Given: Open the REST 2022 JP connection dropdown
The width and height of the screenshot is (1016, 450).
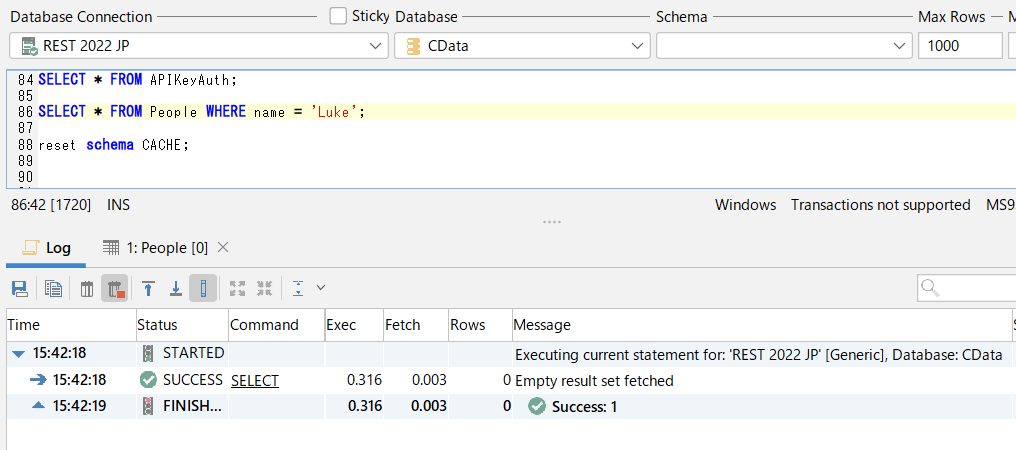Looking at the screenshot, I should click(198, 46).
